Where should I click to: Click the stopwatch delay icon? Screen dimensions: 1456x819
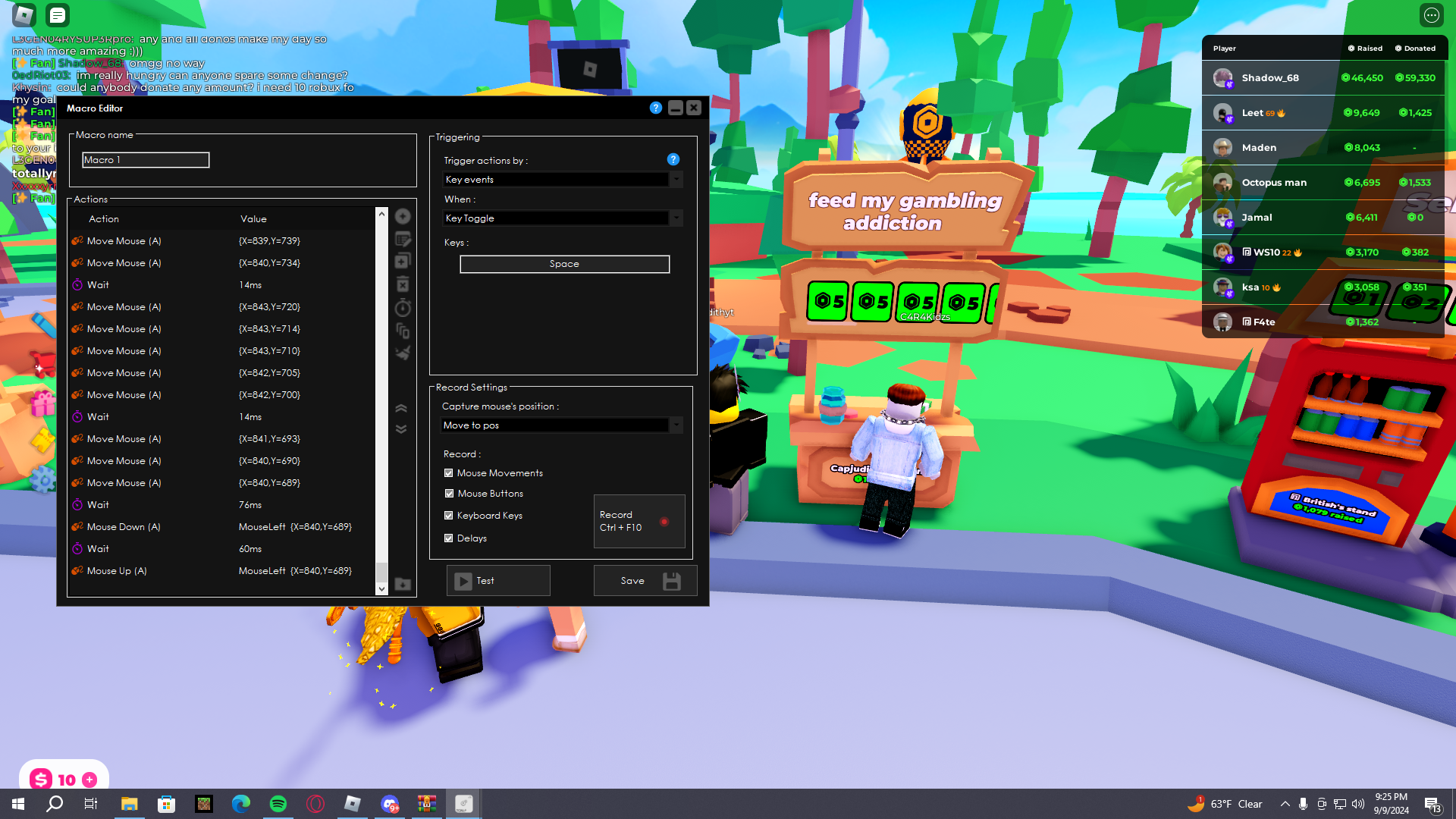click(403, 307)
